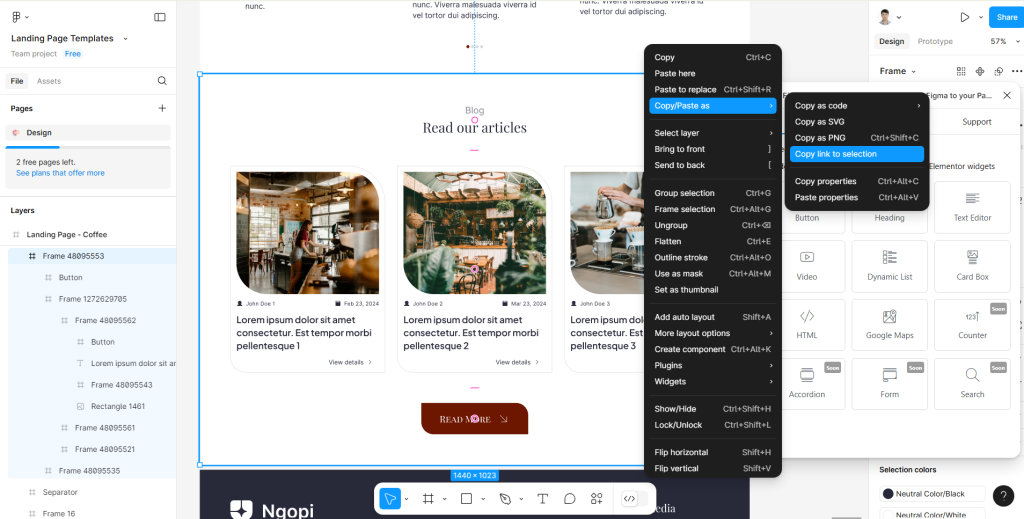1024x519 pixels.
Task: Click the create component icon
Action: pos(980,71)
